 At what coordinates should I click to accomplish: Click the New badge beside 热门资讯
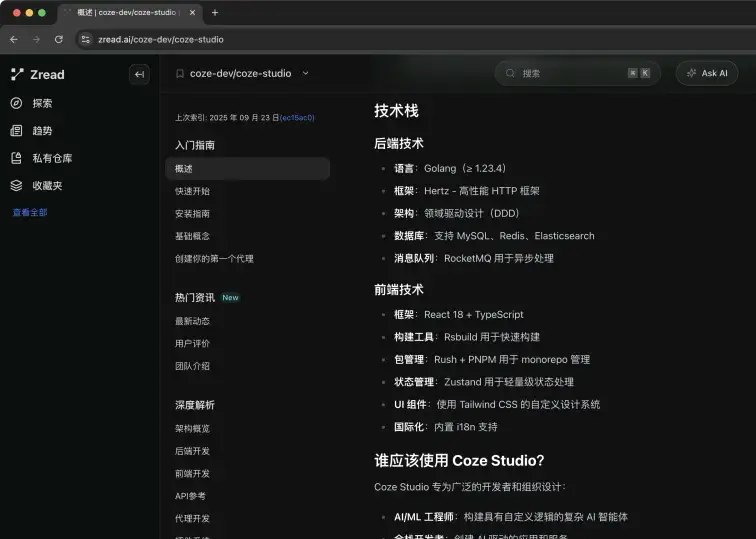click(x=230, y=298)
